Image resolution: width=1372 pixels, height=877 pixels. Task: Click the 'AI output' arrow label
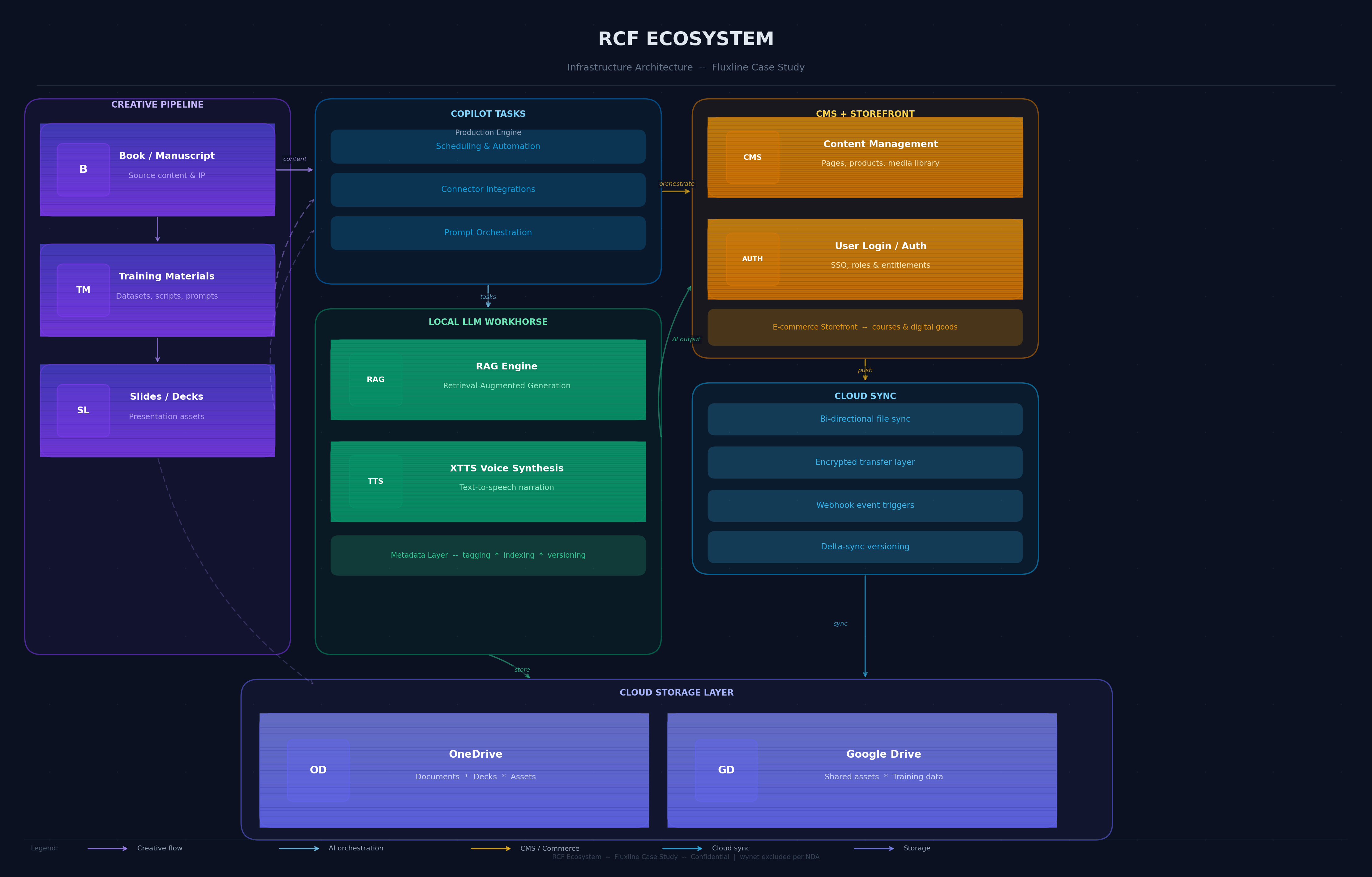tap(686, 339)
